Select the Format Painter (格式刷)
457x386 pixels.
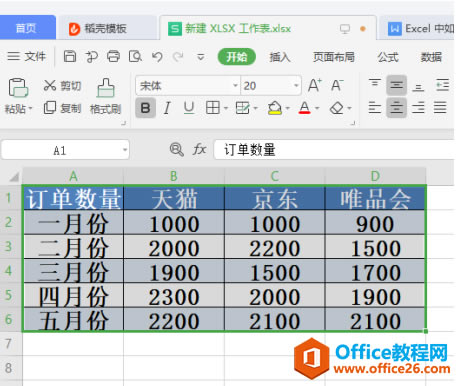point(105,96)
